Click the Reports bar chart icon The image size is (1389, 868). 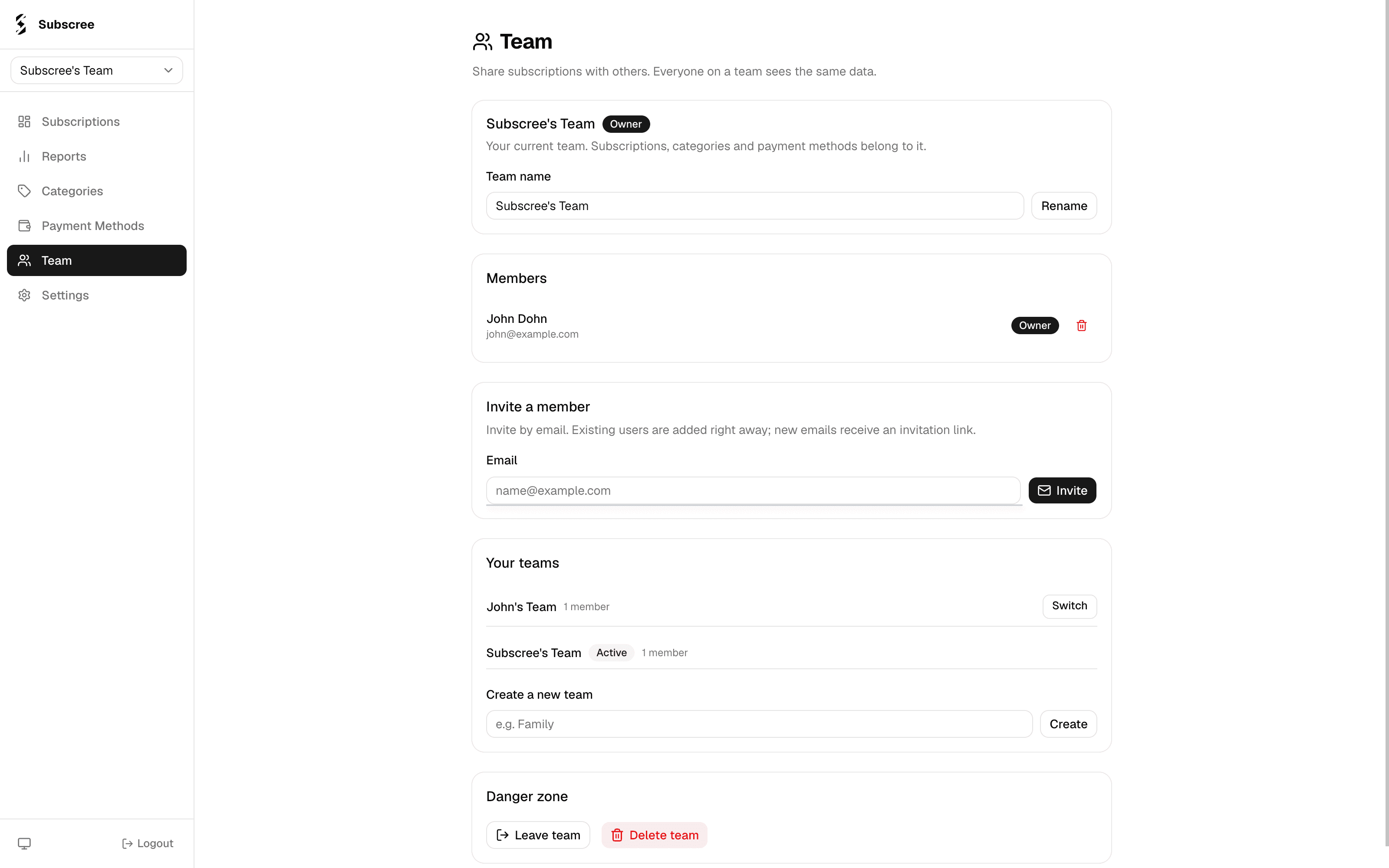(24, 156)
